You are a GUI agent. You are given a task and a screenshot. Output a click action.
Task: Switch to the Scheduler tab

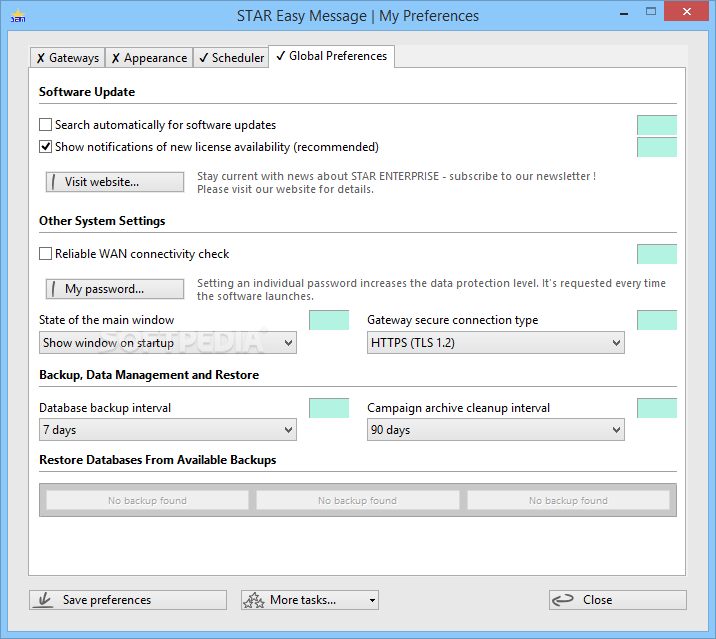[x=232, y=58]
